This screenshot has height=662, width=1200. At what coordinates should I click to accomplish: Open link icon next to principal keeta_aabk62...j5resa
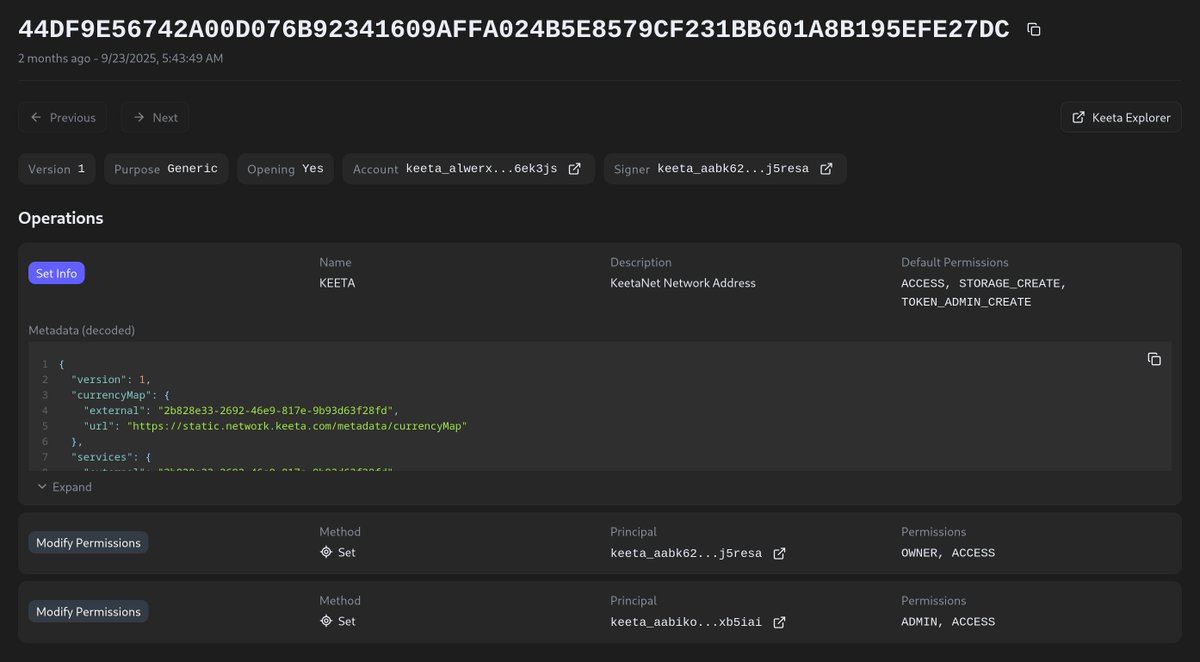point(779,553)
